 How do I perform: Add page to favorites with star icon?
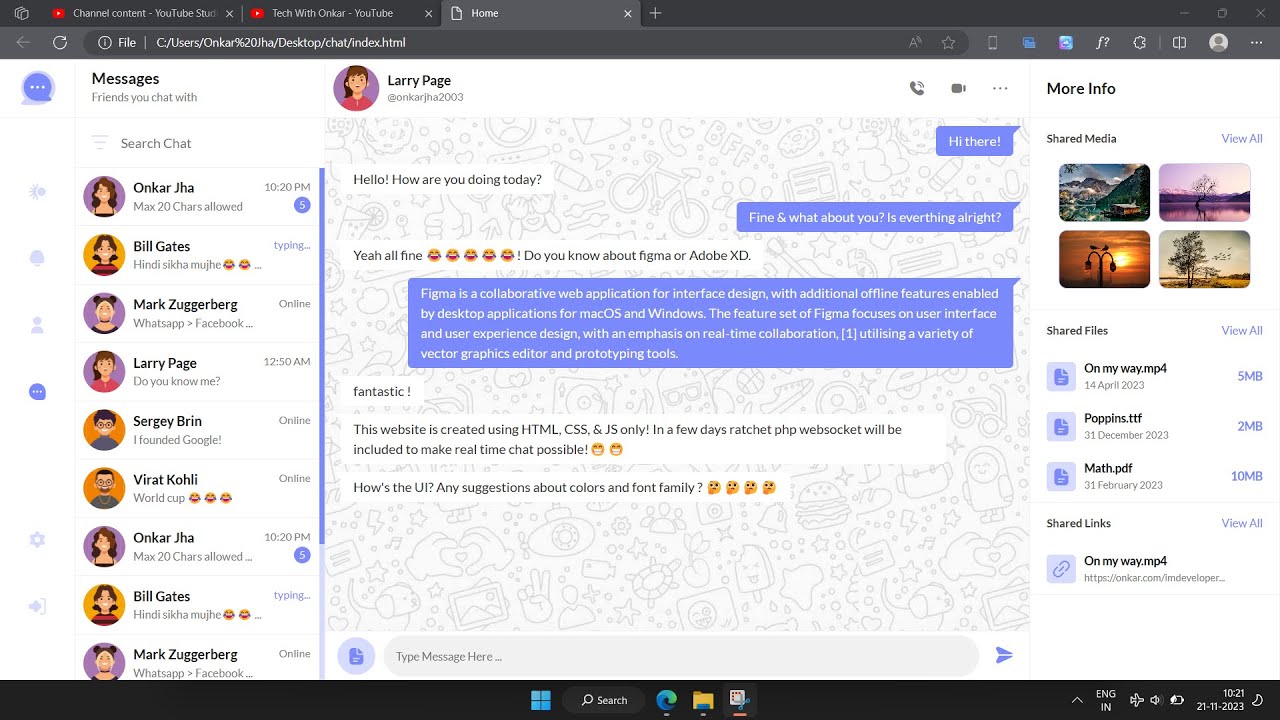point(948,43)
